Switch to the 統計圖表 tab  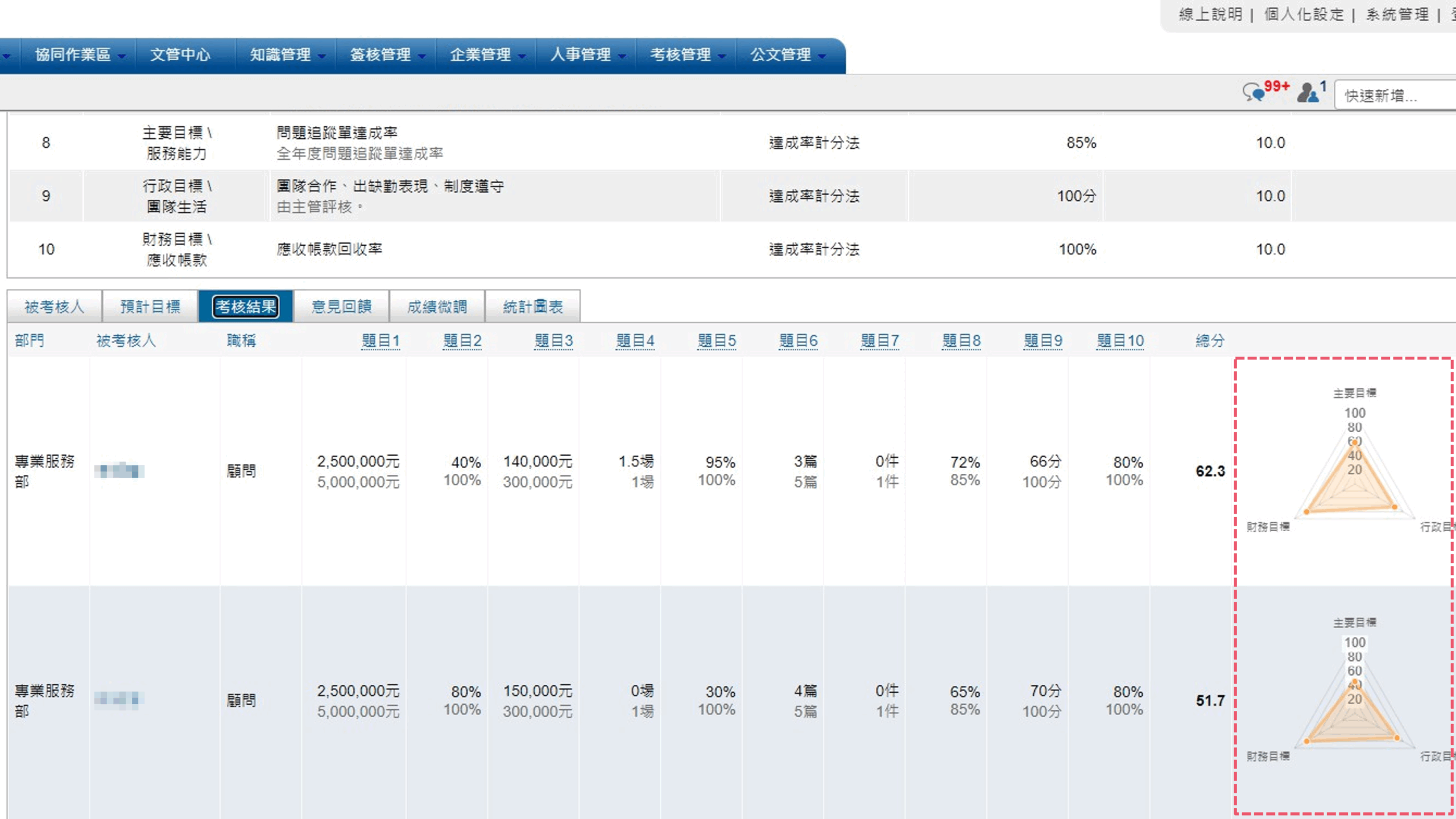(x=532, y=307)
